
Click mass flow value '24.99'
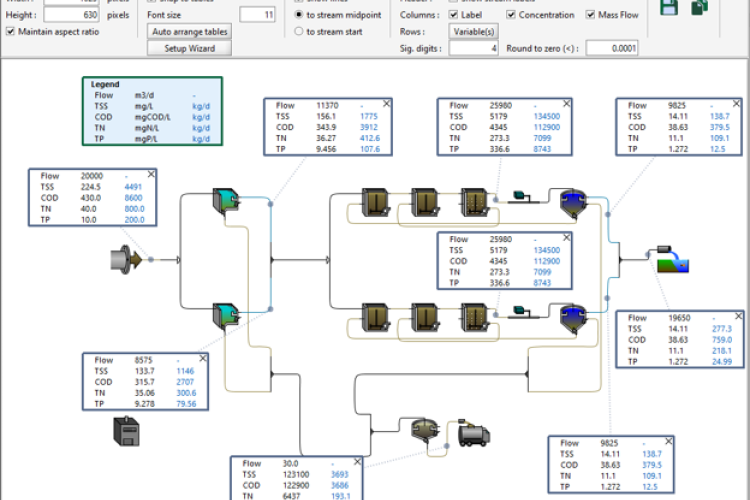coord(722,362)
